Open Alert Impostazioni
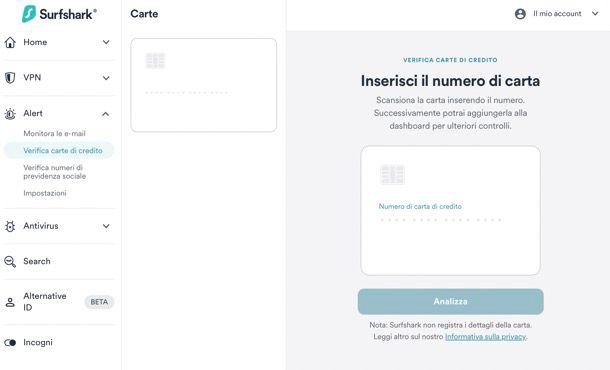The image size is (610, 370). pyautogui.click(x=45, y=193)
